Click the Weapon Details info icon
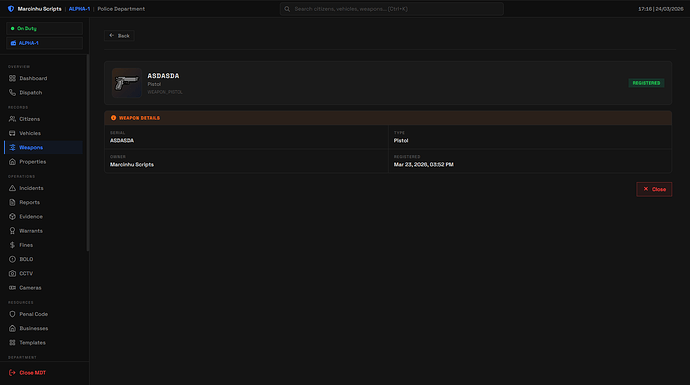This screenshot has width=690, height=385. [114, 118]
